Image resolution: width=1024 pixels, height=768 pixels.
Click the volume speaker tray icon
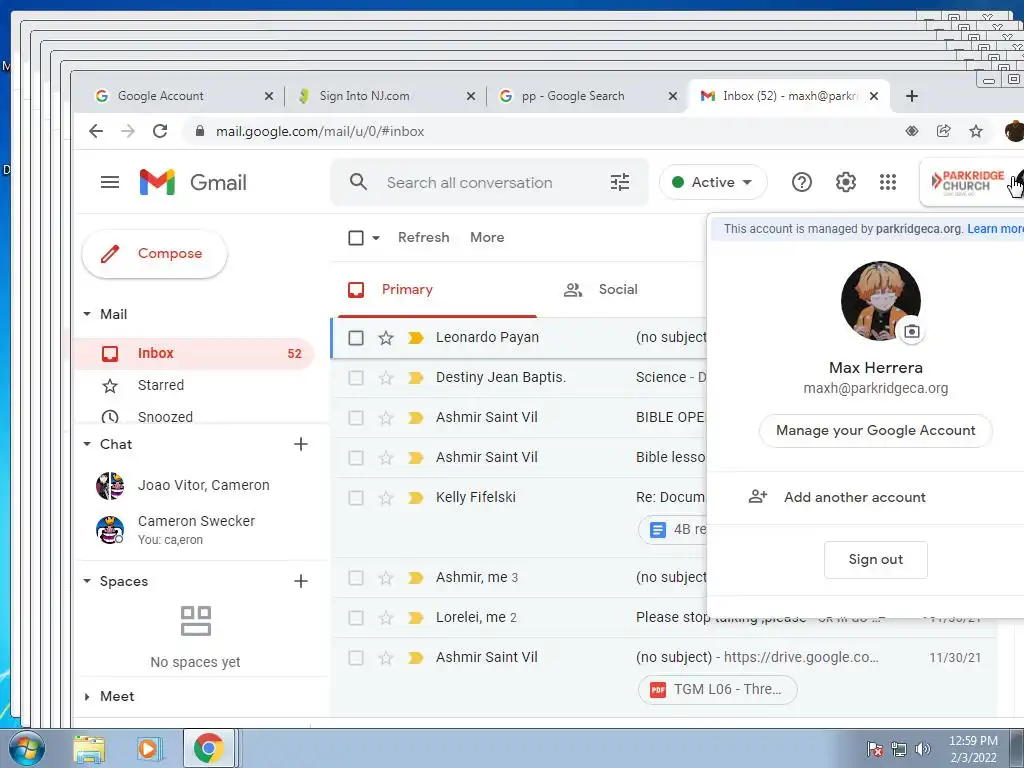(923, 749)
